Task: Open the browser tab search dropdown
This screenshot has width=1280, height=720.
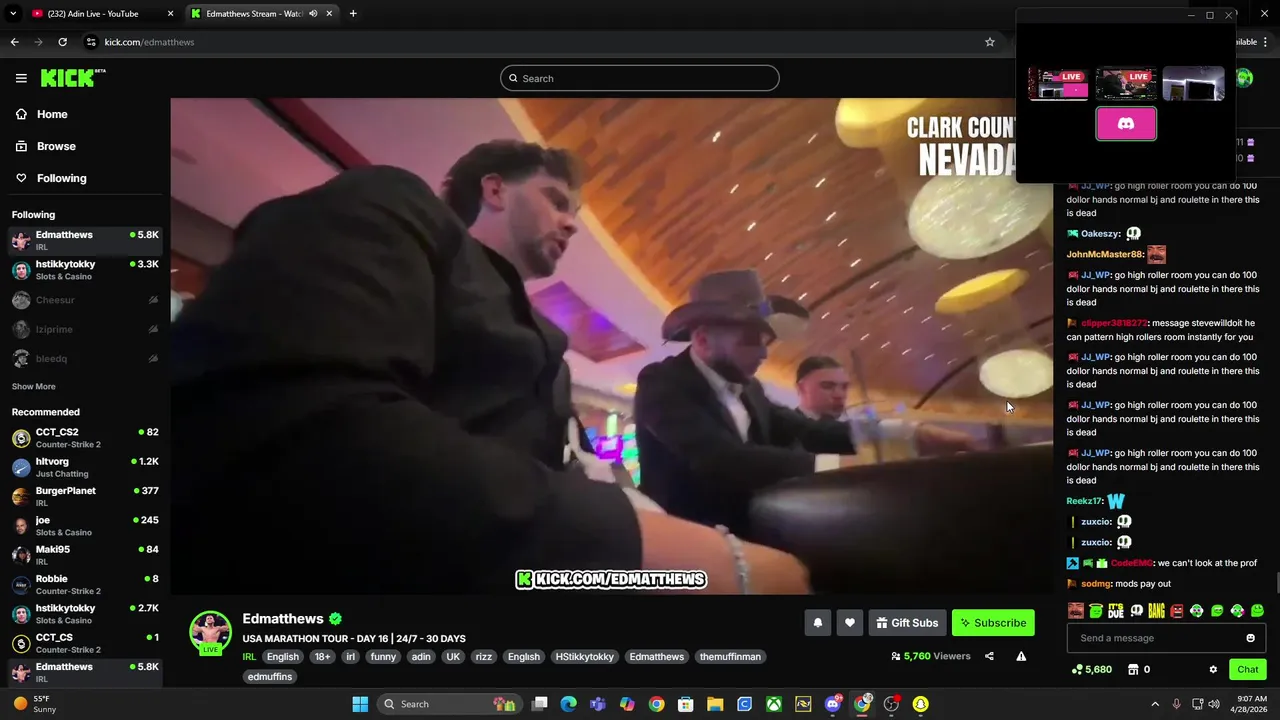Action: point(13,14)
